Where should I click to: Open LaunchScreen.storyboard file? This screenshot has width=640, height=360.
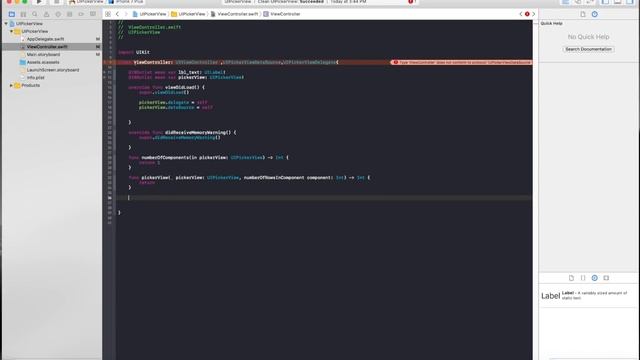point(53,70)
